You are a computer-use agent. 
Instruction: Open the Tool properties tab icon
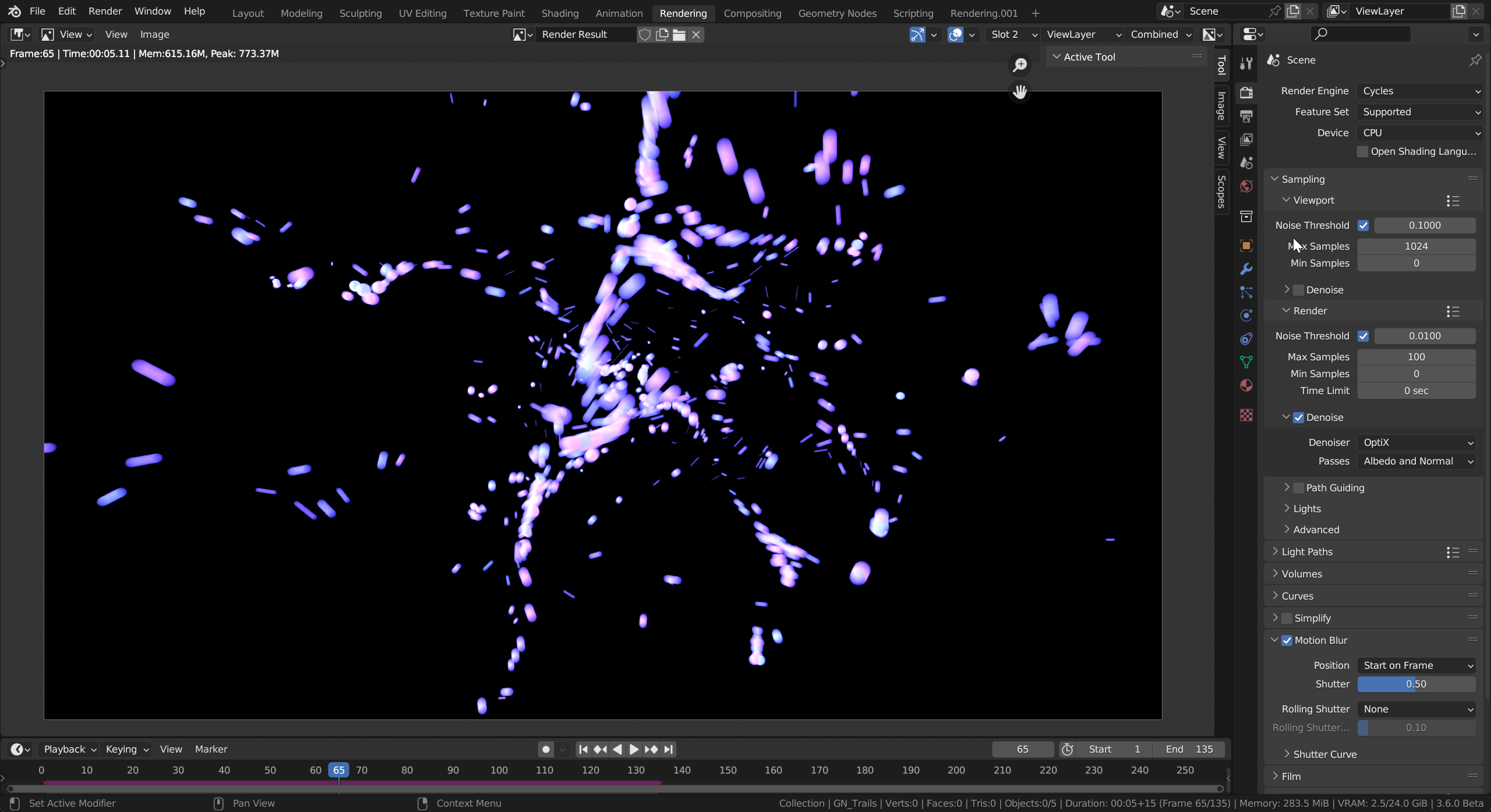[1246, 63]
